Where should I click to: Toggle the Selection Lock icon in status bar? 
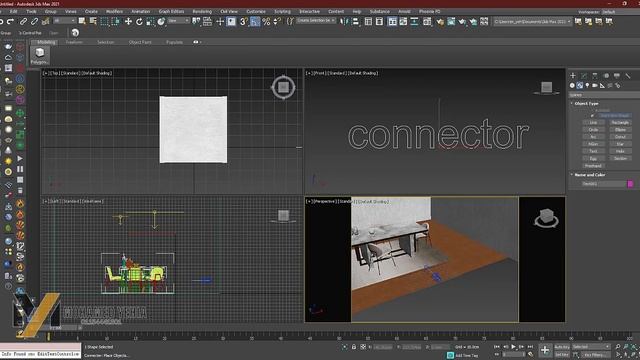click(354, 347)
